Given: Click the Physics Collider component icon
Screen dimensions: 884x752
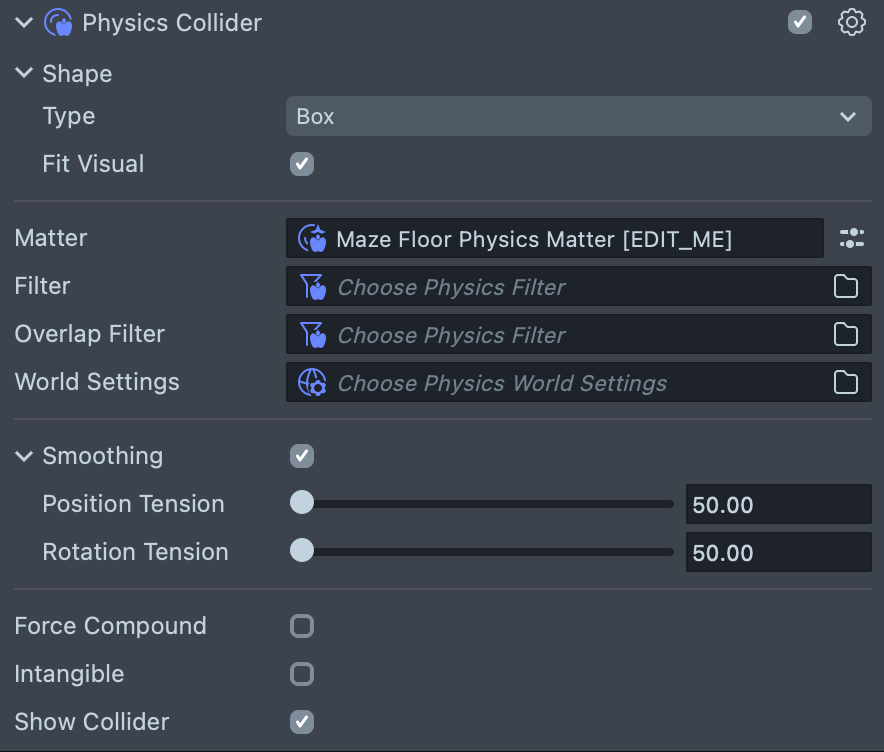Looking at the screenshot, I should [59, 23].
